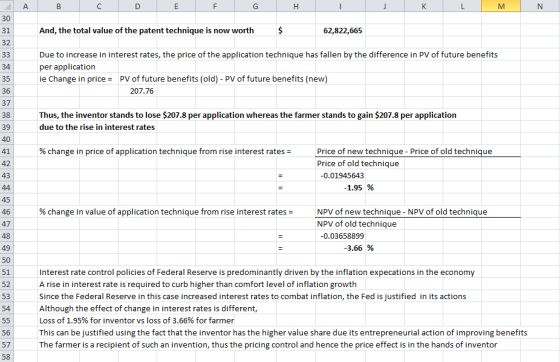This screenshot has width=560, height=362.
Task: Click 'Although the effect of change in interest rates' line
Action: click(148, 309)
